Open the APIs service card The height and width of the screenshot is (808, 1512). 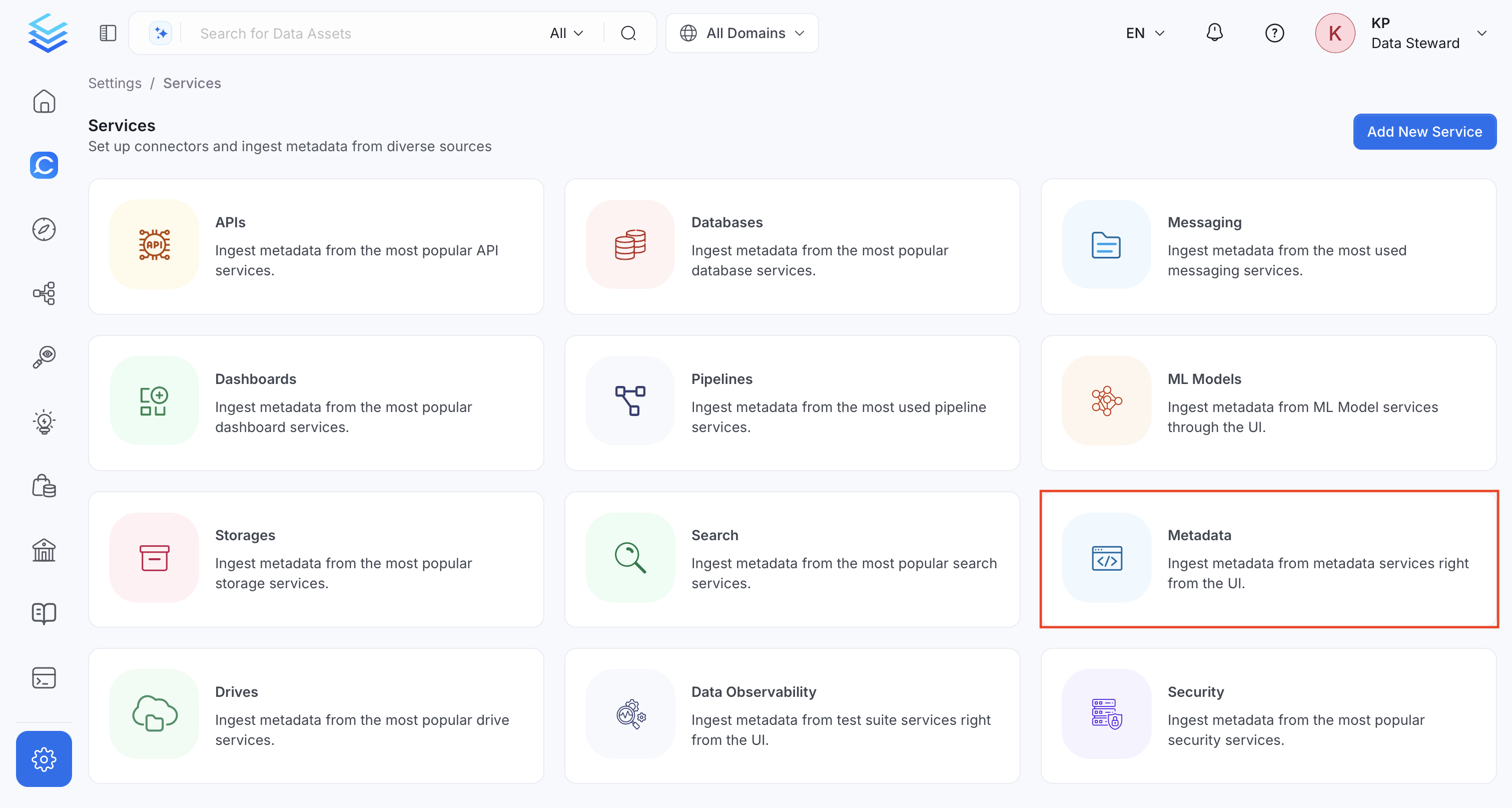point(316,247)
